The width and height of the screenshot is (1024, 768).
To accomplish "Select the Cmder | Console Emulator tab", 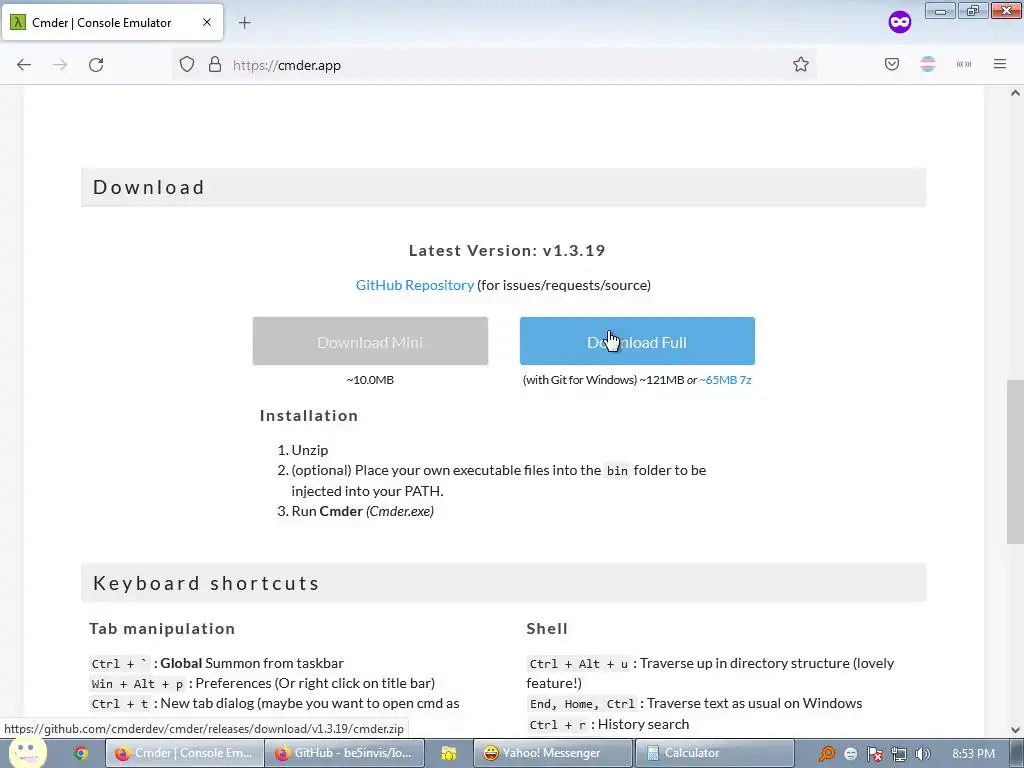I will point(112,22).
